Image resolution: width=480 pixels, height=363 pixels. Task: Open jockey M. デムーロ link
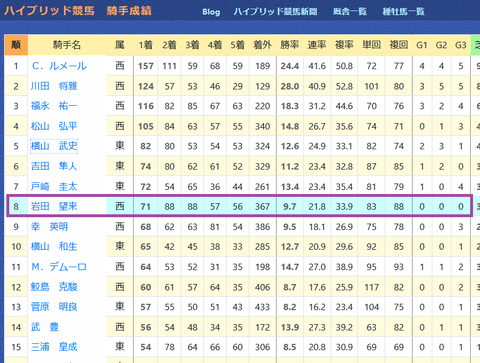pos(59,267)
